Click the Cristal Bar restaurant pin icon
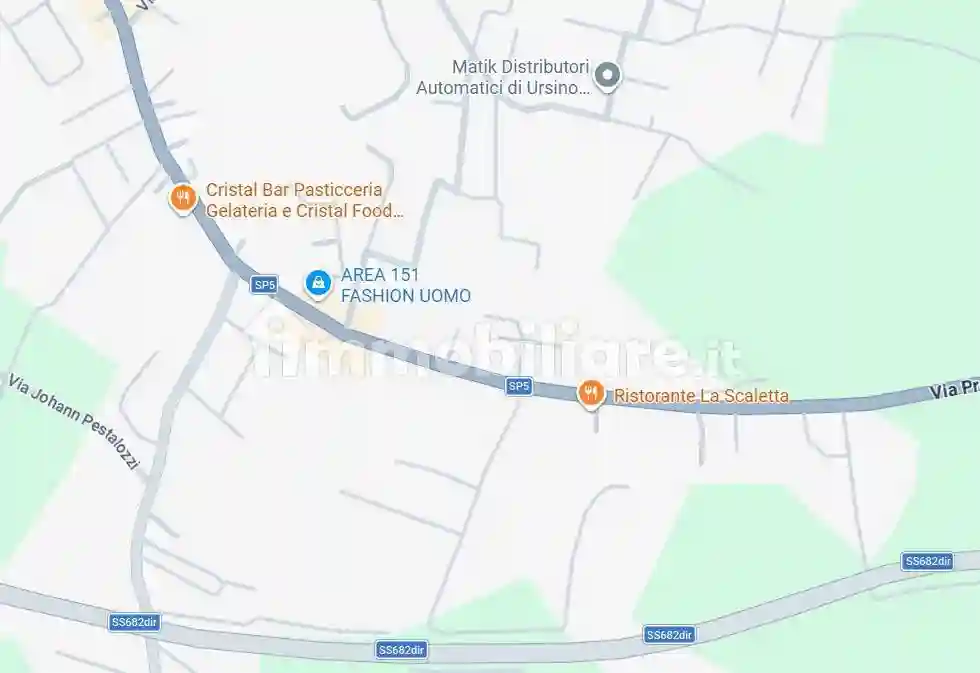 pyautogui.click(x=183, y=198)
